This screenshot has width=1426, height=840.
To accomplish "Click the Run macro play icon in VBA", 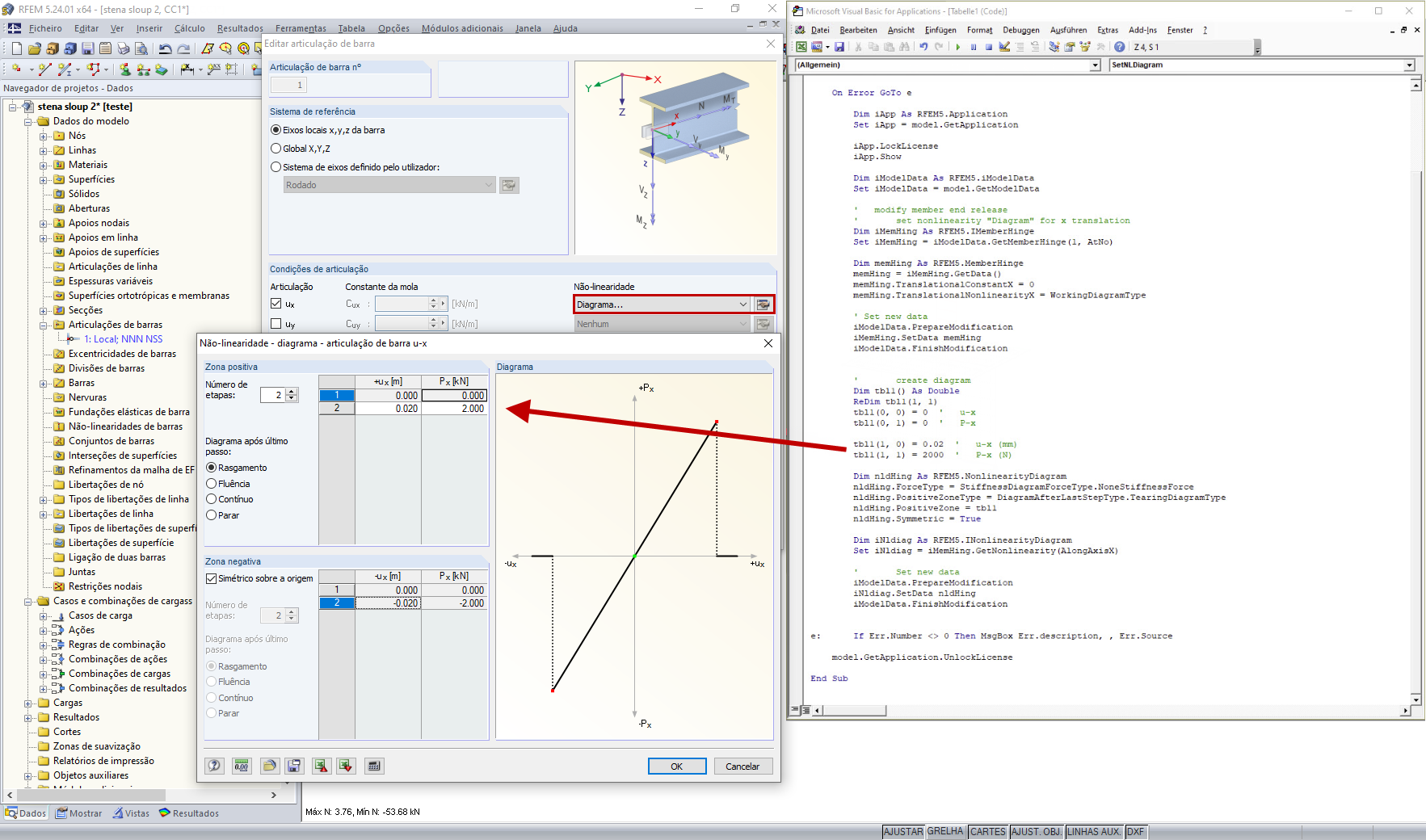I will coord(958,47).
